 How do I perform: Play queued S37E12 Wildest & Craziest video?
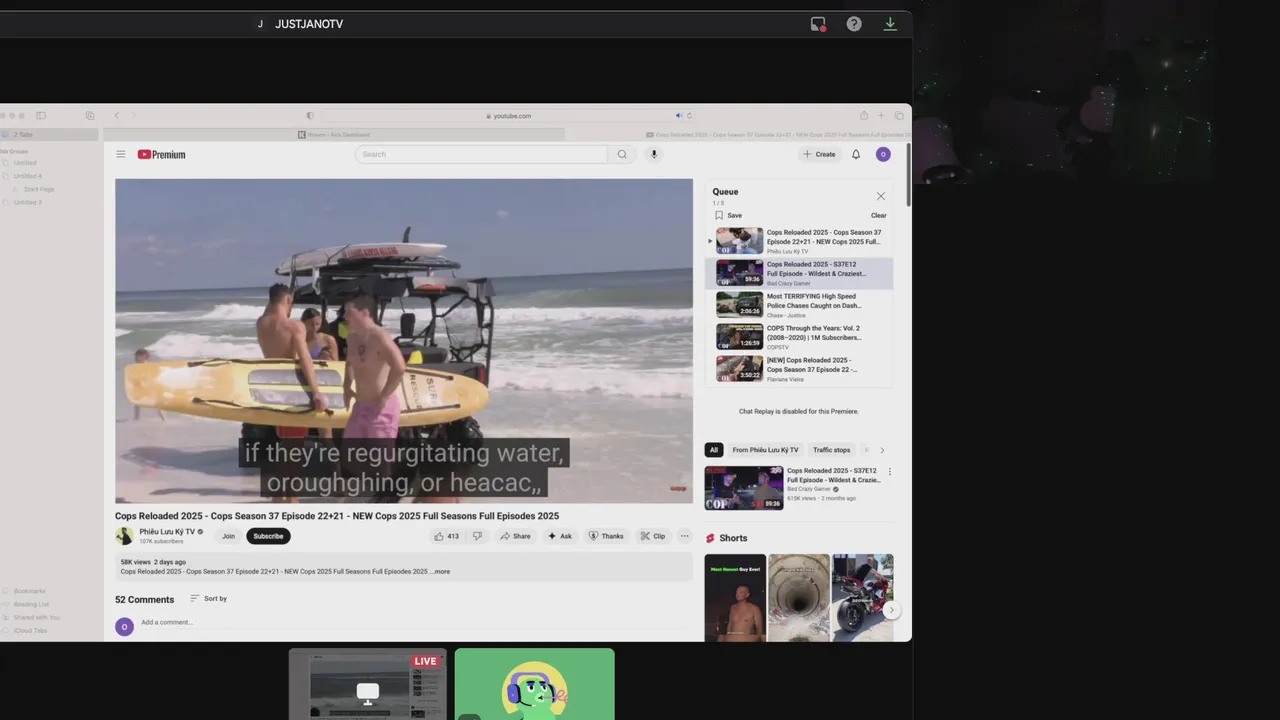pos(799,273)
